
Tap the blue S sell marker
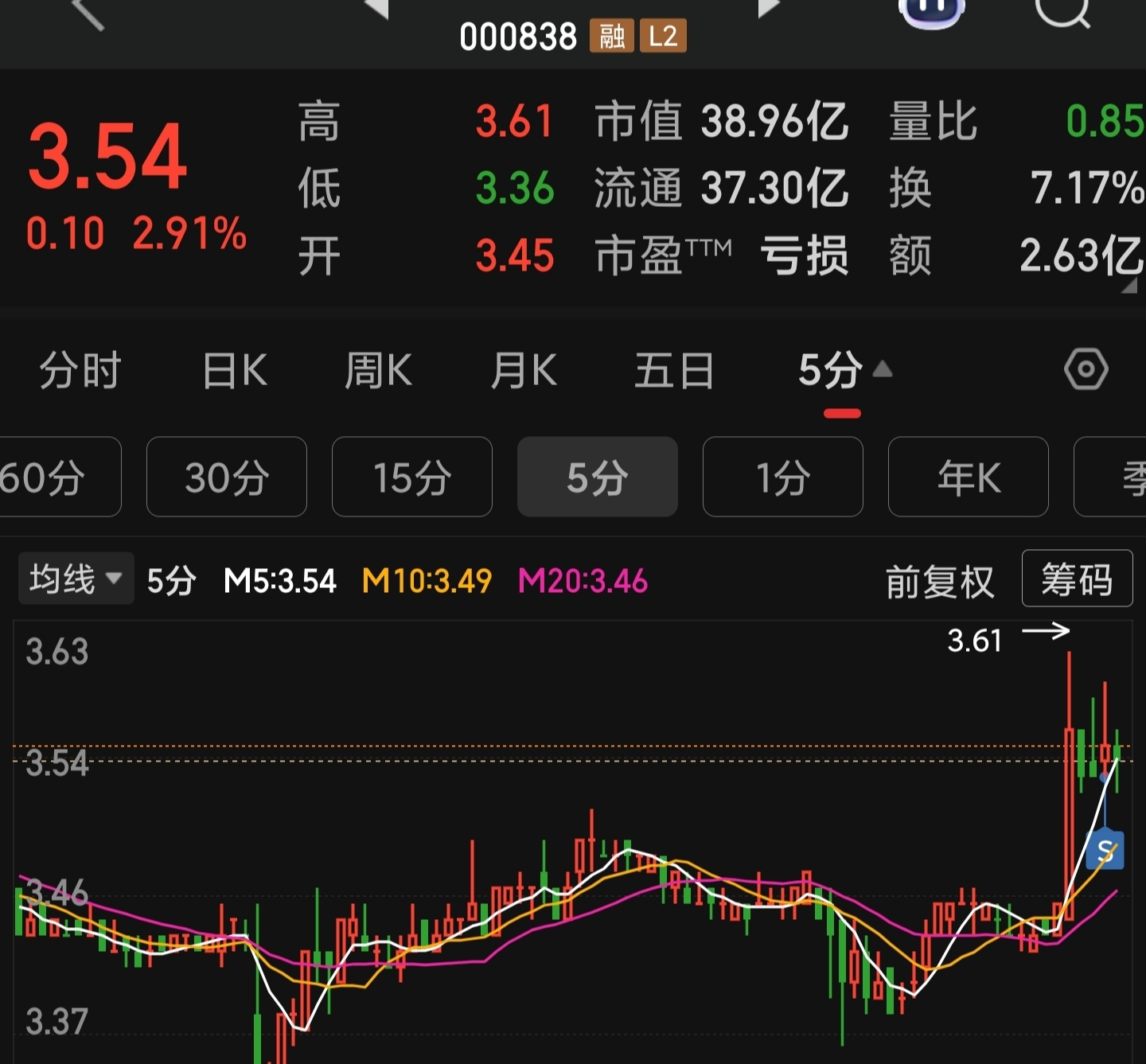pos(1105,850)
